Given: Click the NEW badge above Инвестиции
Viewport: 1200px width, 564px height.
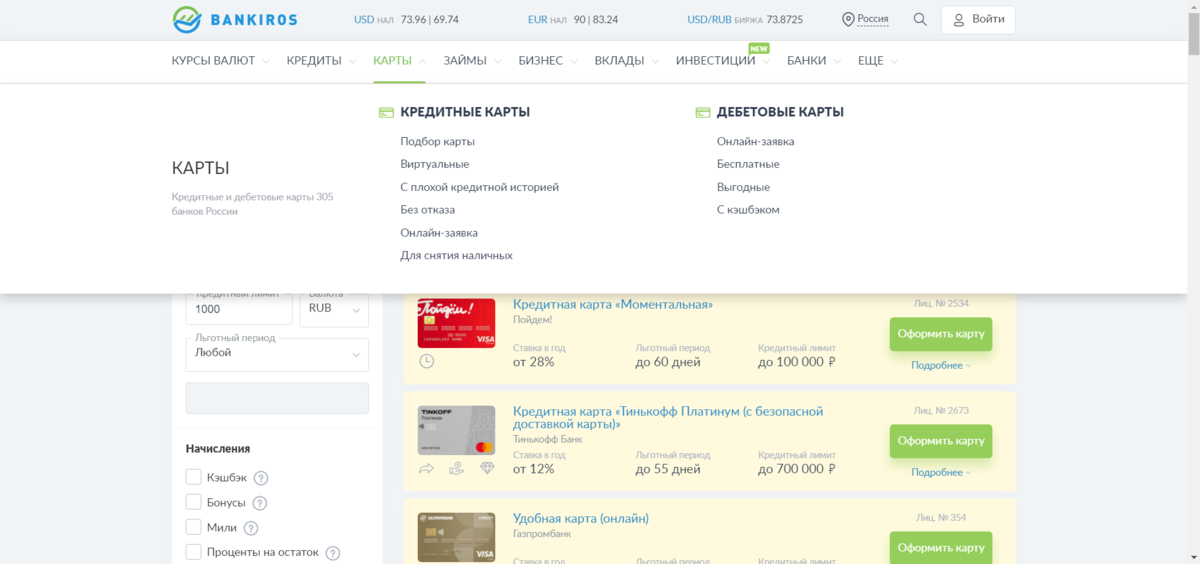Looking at the screenshot, I should [x=759, y=47].
